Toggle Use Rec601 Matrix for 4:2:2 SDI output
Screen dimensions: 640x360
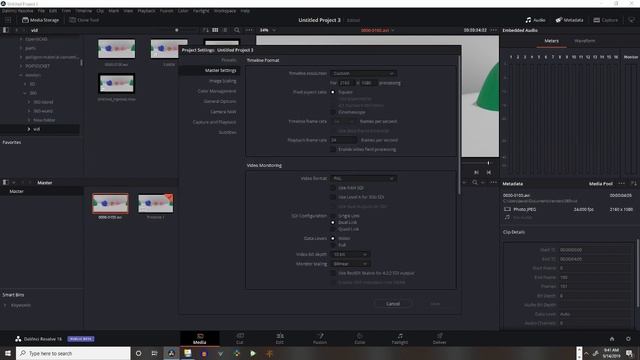[x=333, y=273]
